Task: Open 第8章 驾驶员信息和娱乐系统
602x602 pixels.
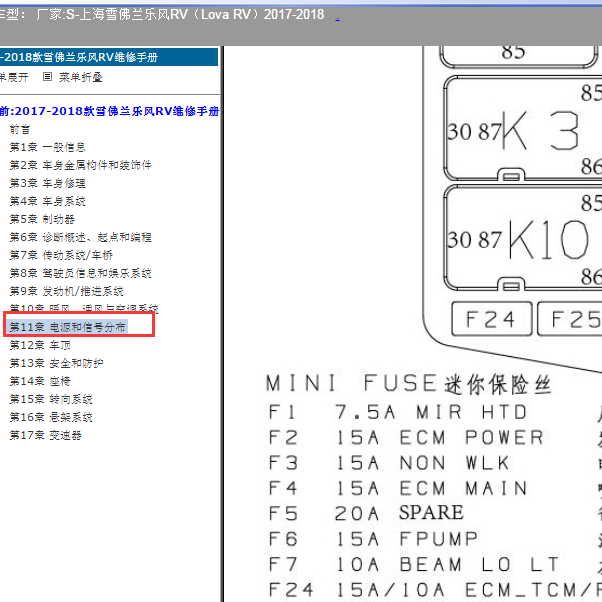Action: point(80,273)
